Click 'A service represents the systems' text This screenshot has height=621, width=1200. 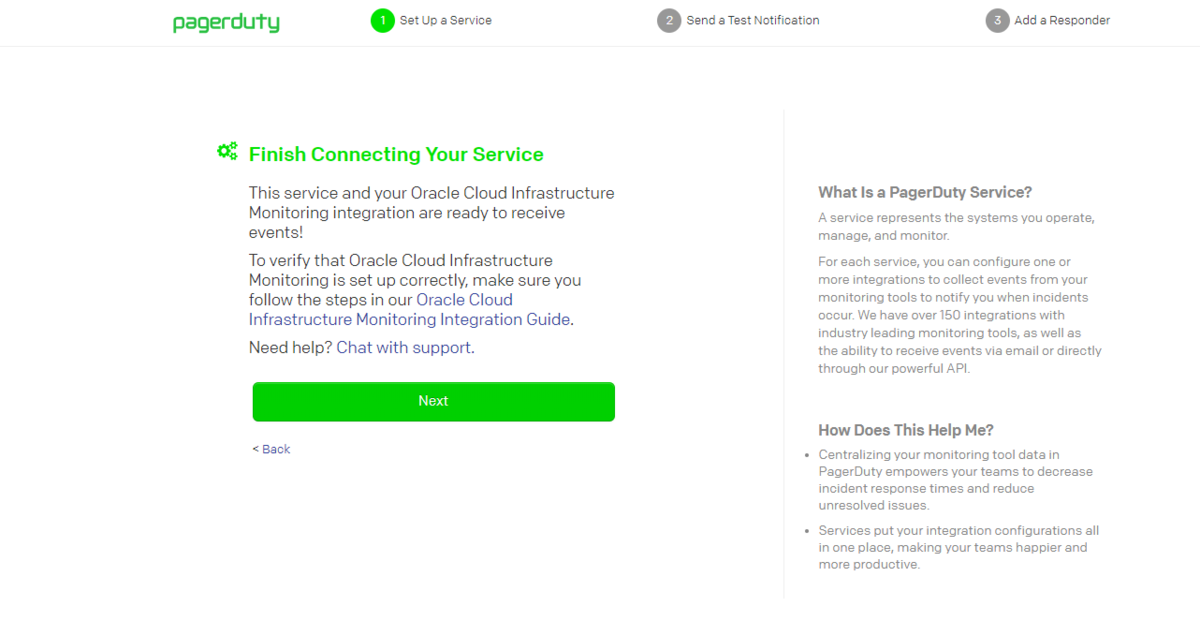tap(956, 226)
